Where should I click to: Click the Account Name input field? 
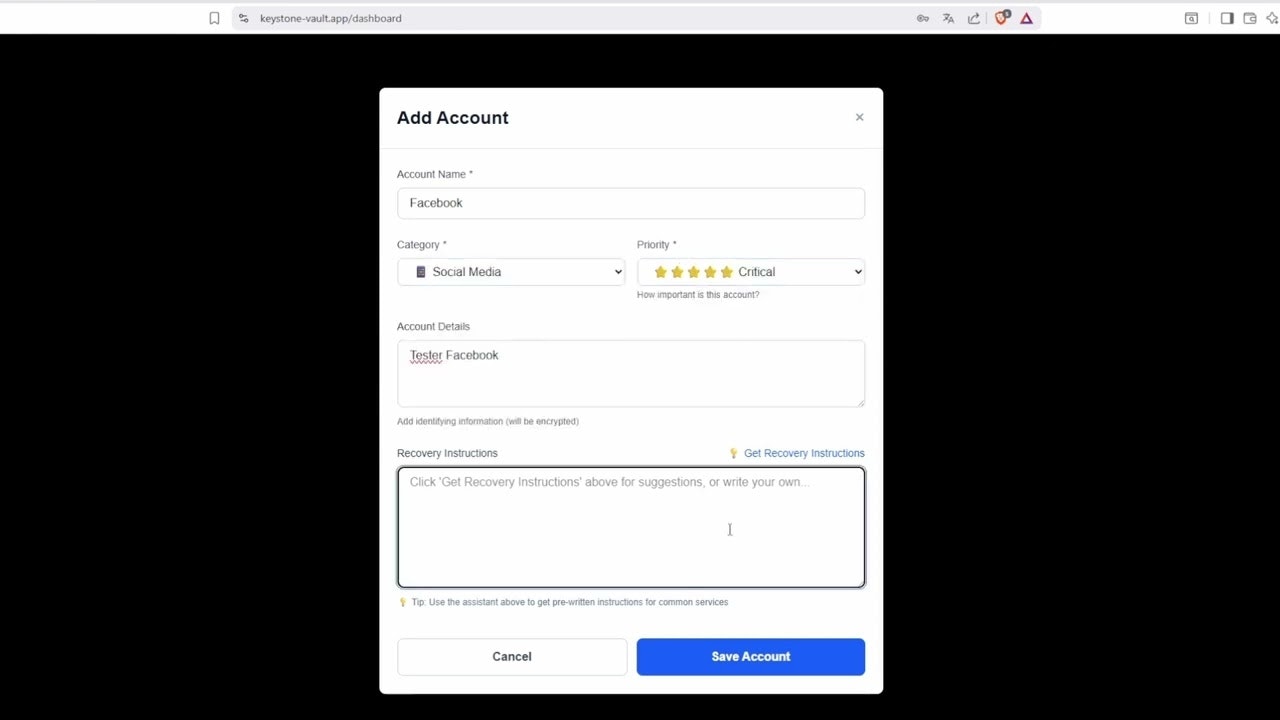(631, 203)
